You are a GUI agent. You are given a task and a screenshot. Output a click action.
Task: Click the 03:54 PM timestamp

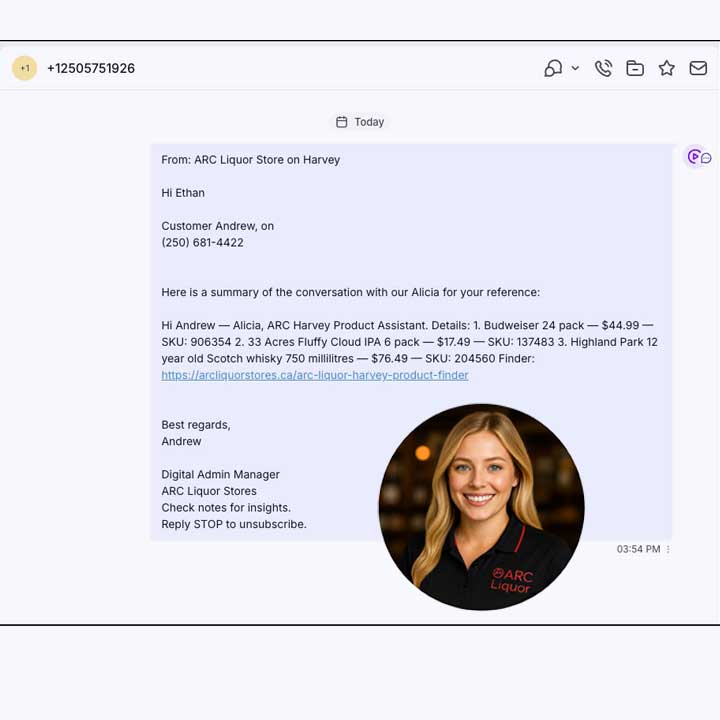coord(638,549)
